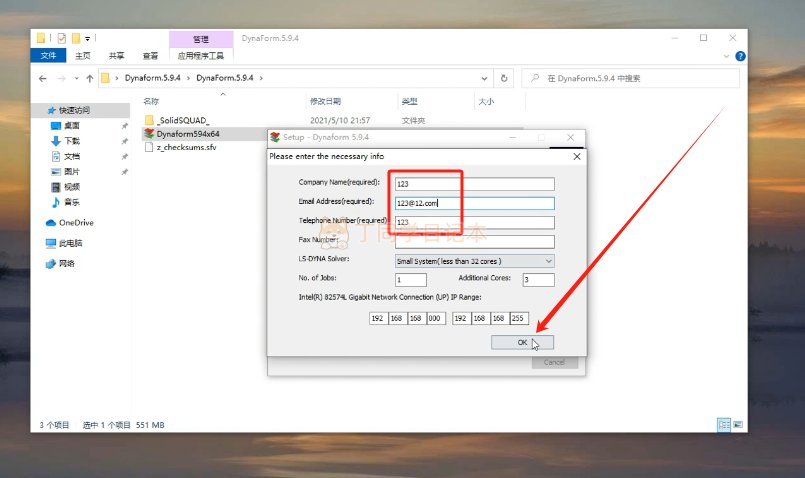
Task: Select the Dynaform594x64 installer file
Action: coord(188,133)
